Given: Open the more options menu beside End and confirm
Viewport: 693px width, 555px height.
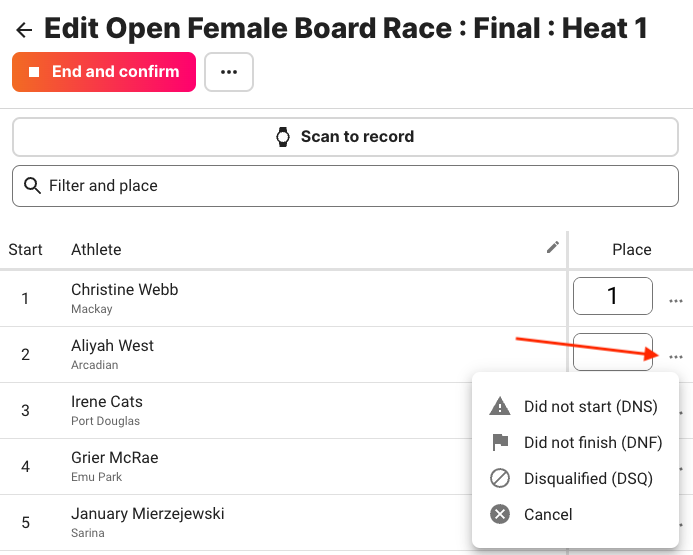Looking at the screenshot, I should click(x=229, y=72).
